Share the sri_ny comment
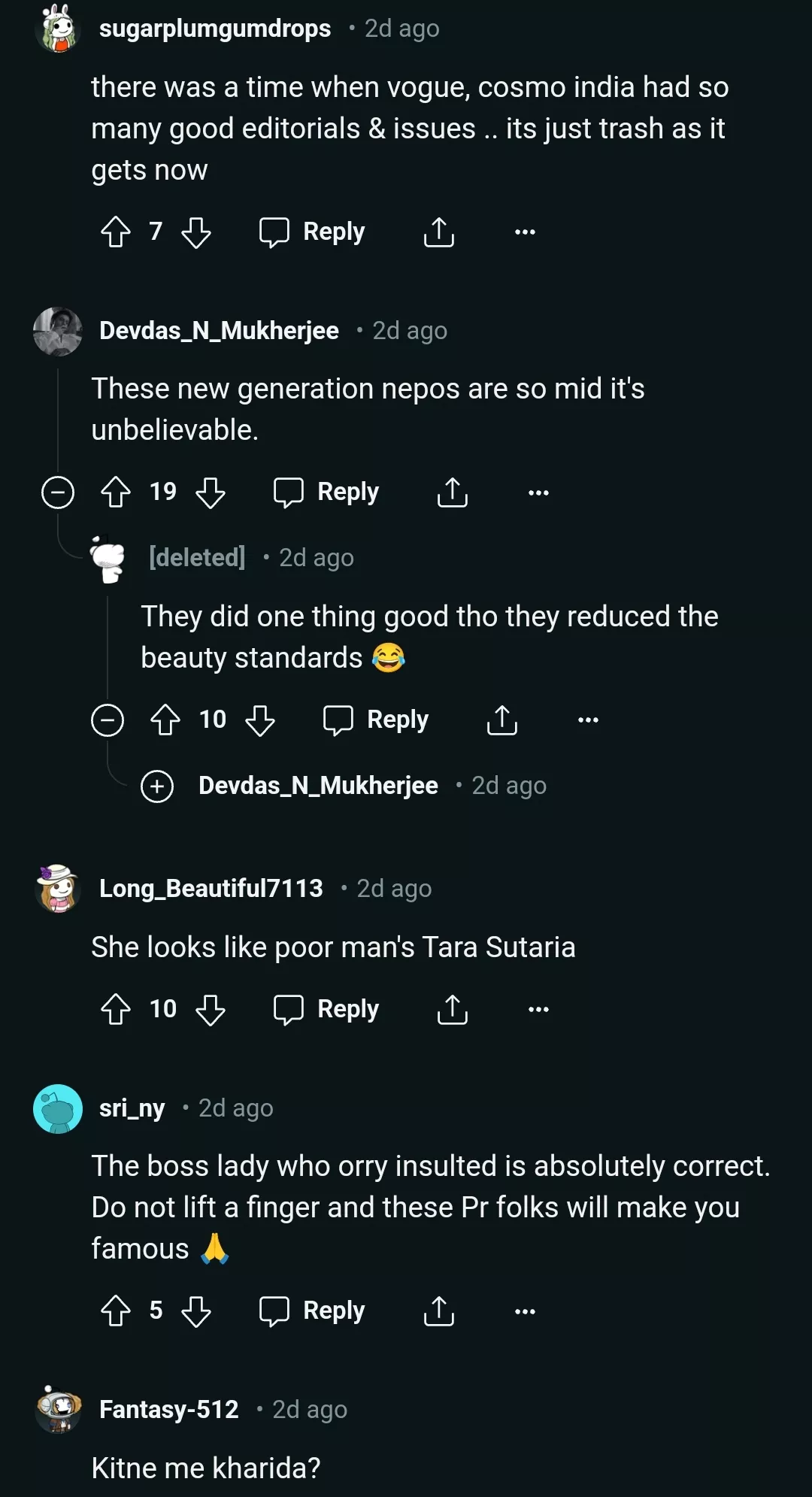 click(439, 1311)
